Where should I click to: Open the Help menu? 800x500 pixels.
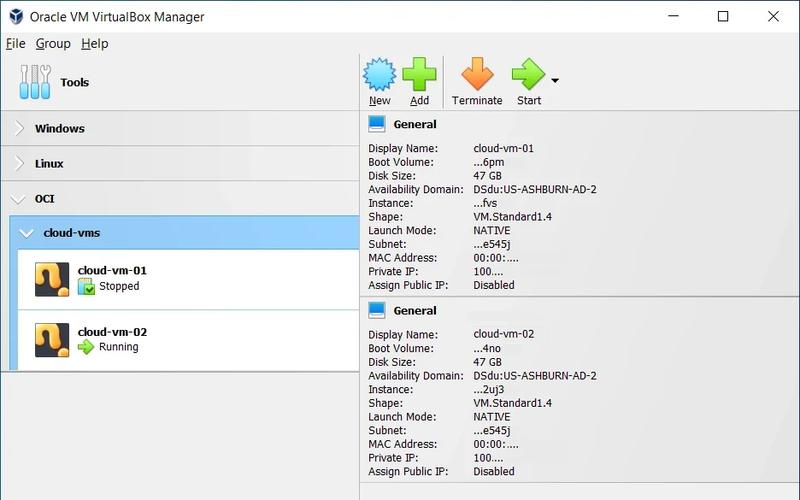(x=94, y=44)
